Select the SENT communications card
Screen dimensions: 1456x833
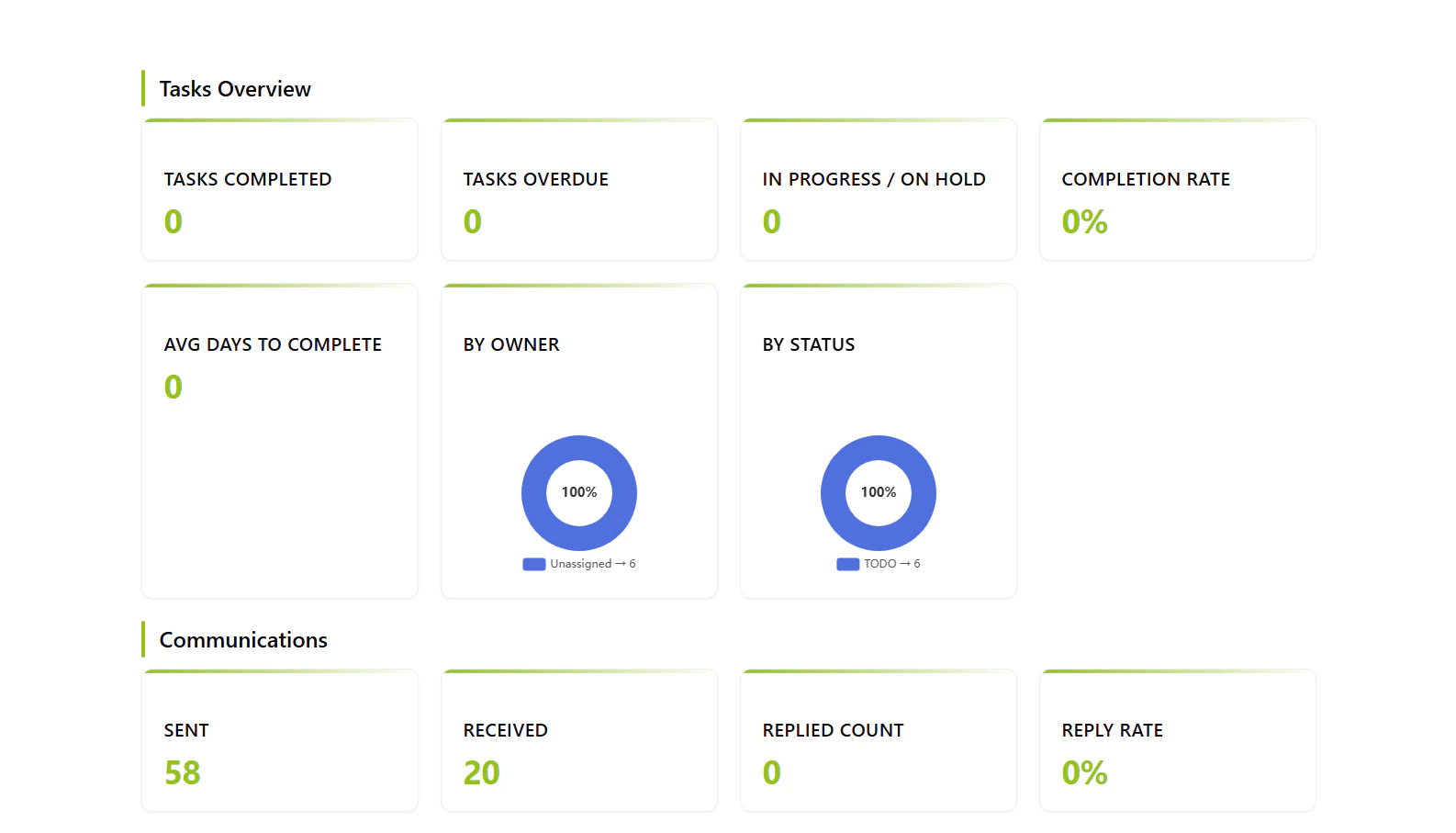tap(279, 740)
